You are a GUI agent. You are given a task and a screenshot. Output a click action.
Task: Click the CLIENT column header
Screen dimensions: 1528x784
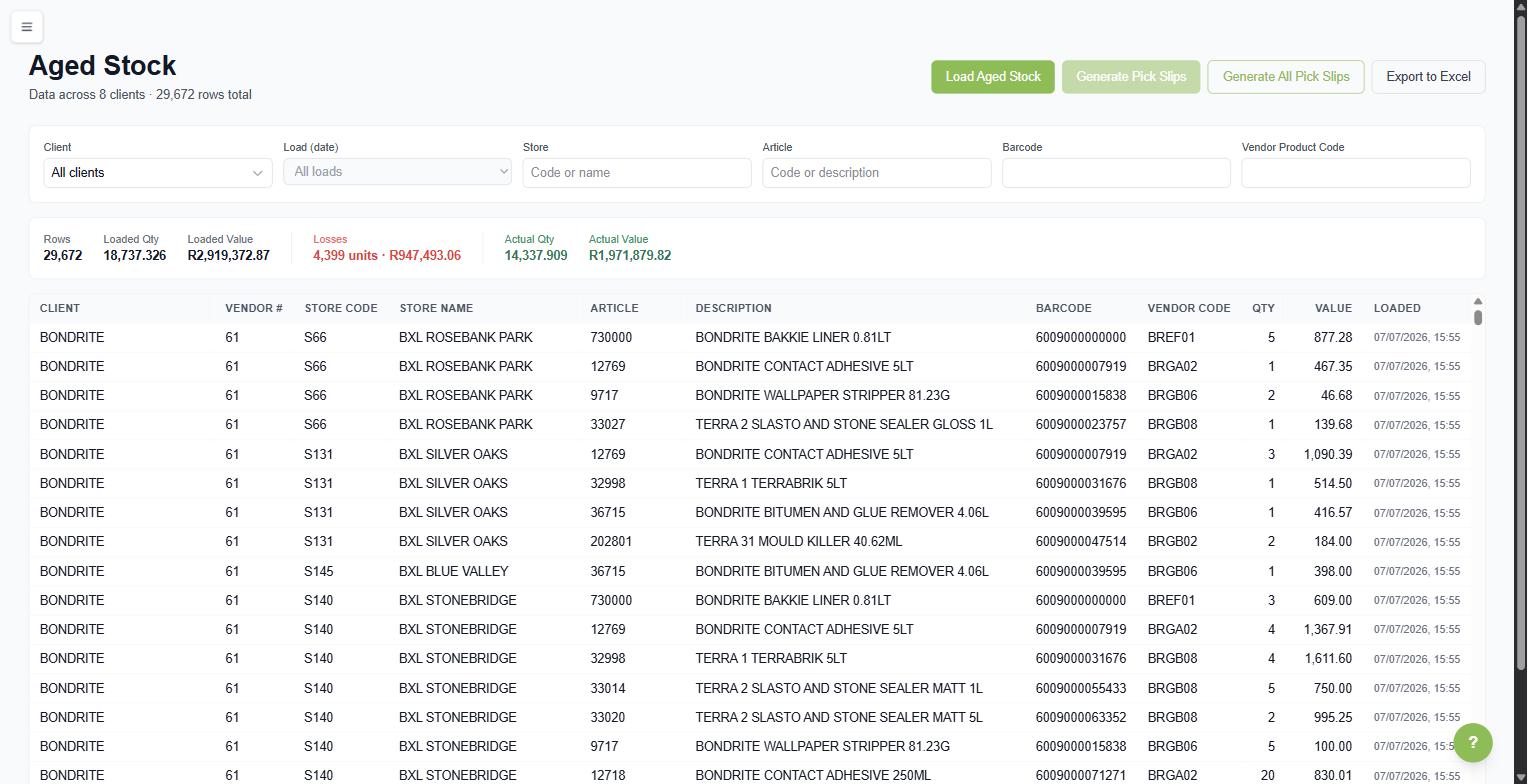click(60, 308)
